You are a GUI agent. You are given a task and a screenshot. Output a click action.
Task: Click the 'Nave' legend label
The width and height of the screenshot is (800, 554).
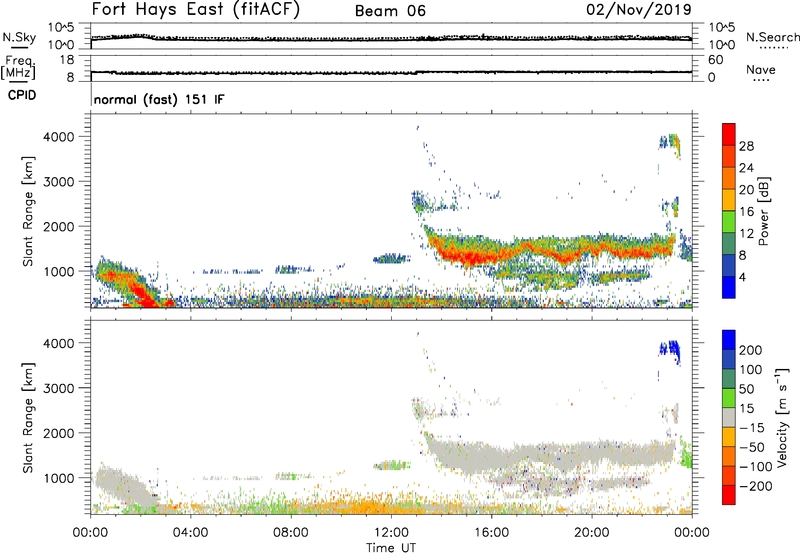click(x=761, y=70)
